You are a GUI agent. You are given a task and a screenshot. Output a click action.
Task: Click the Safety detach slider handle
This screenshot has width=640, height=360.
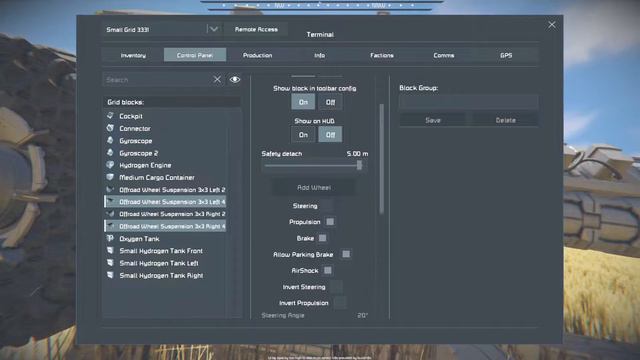pyautogui.click(x=359, y=165)
